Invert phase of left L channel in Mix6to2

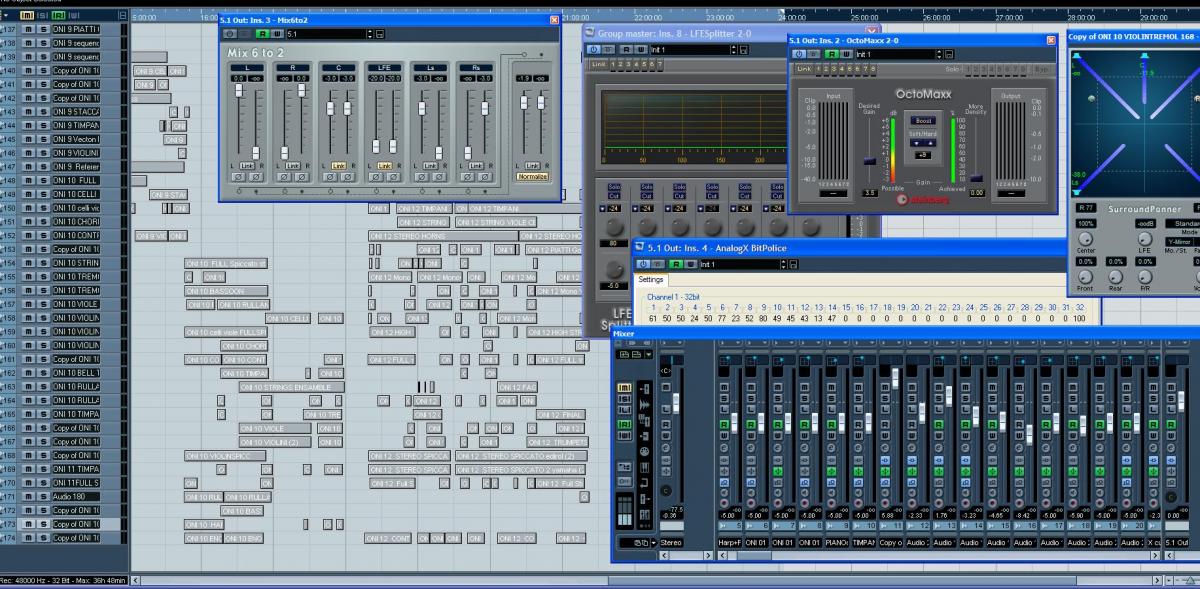point(239,177)
